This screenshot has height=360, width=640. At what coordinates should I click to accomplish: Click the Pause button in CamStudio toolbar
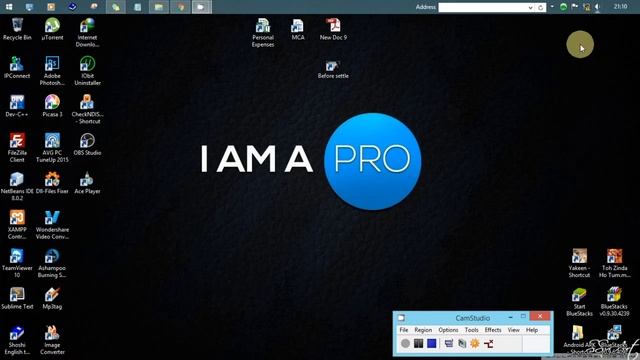418,343
